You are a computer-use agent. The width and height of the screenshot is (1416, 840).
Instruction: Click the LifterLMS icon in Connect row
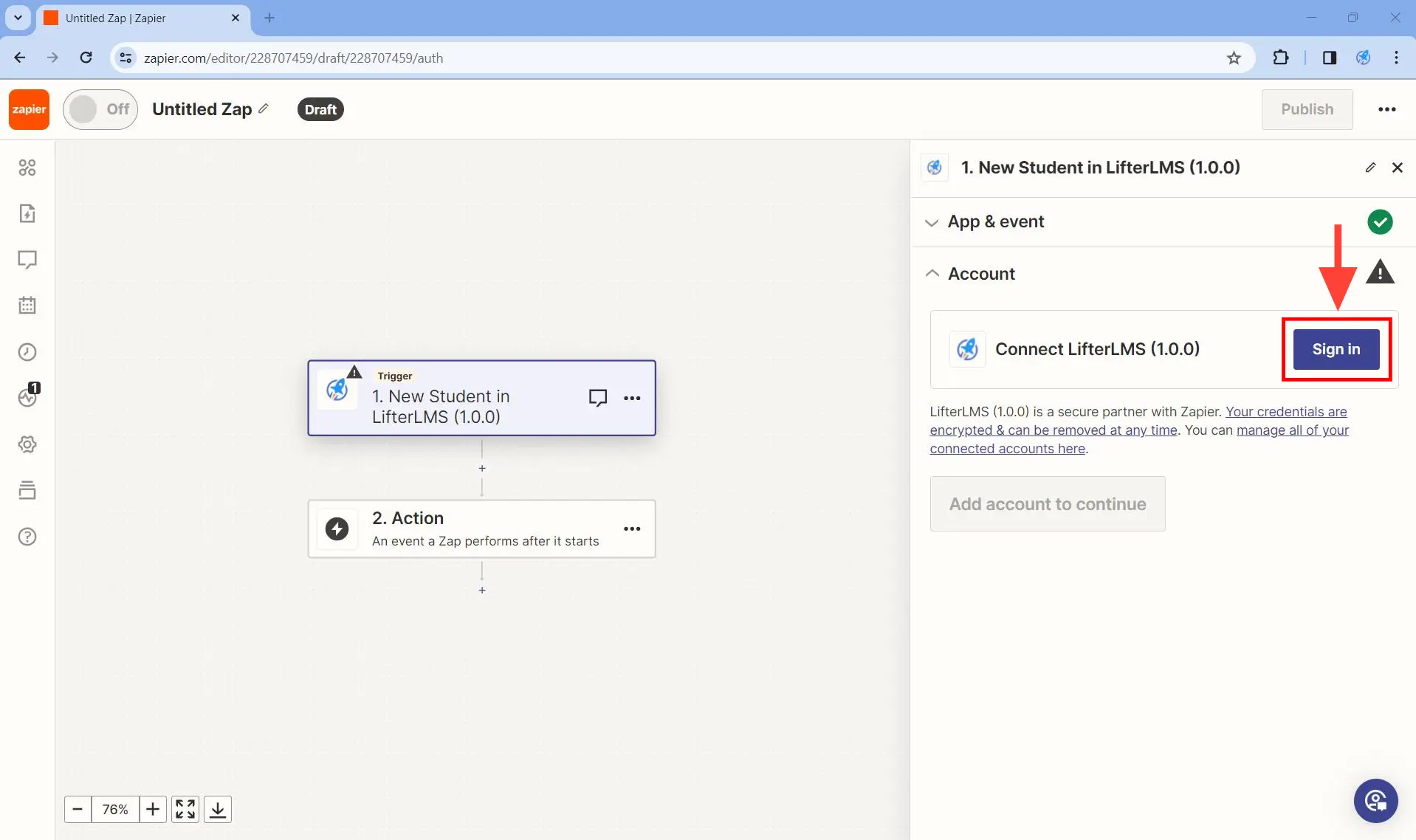point(967,349)
